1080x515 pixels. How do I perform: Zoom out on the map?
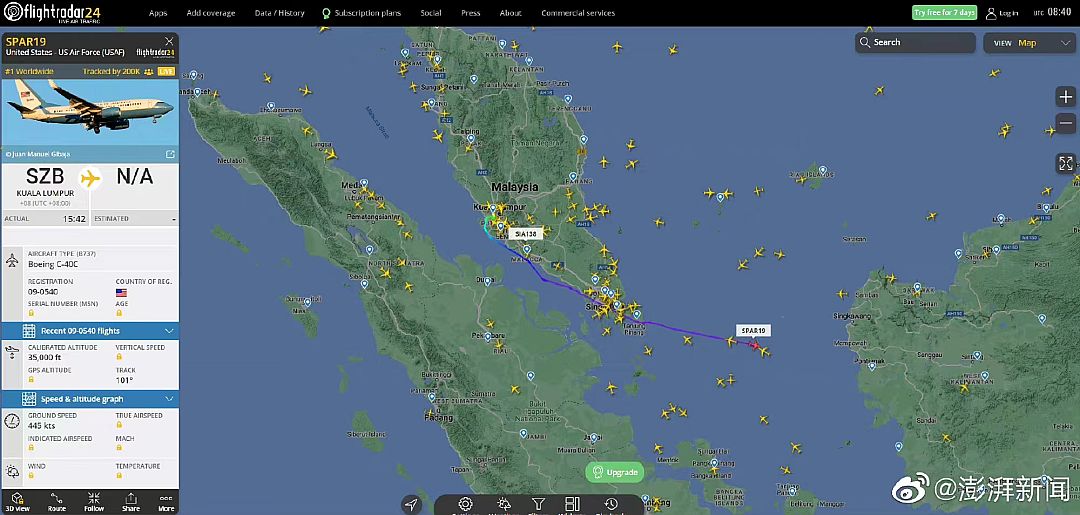[1066, 123]
